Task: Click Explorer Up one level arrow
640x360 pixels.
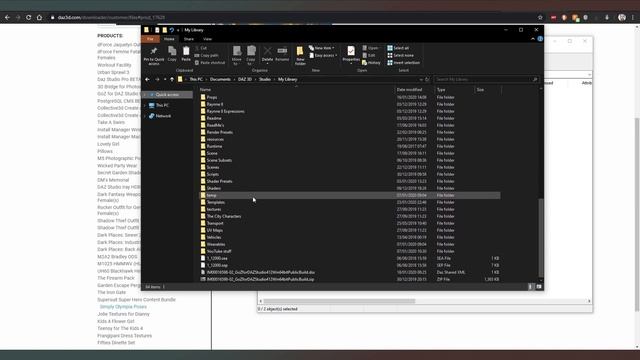Action: coord(172,80)
